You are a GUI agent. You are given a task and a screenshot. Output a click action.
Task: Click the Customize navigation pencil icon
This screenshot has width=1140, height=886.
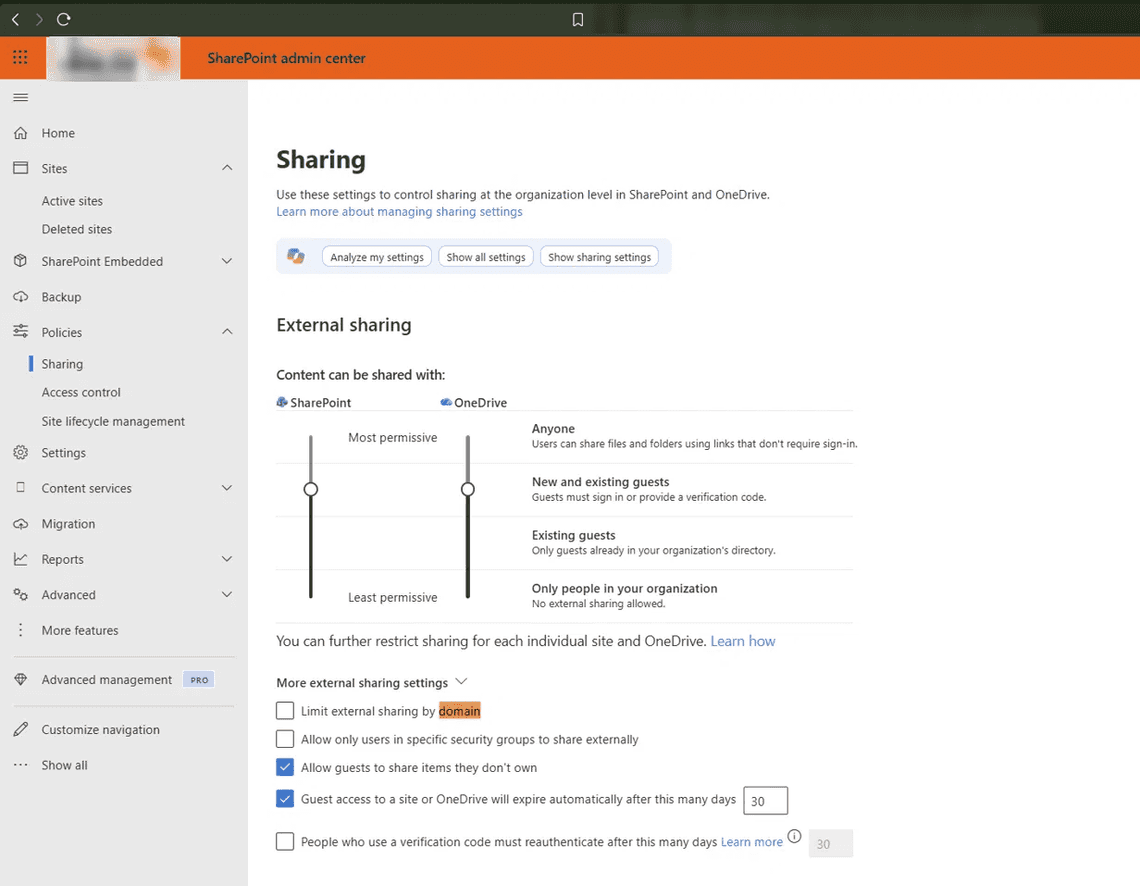(x=20, y=729)
